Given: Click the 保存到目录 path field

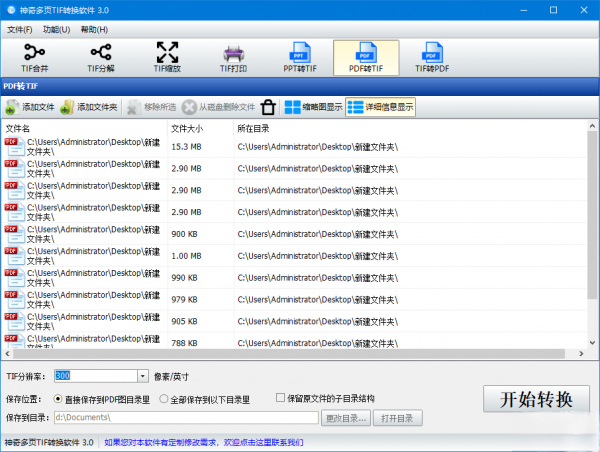Looking at the screenshot, I should (186, 418).
